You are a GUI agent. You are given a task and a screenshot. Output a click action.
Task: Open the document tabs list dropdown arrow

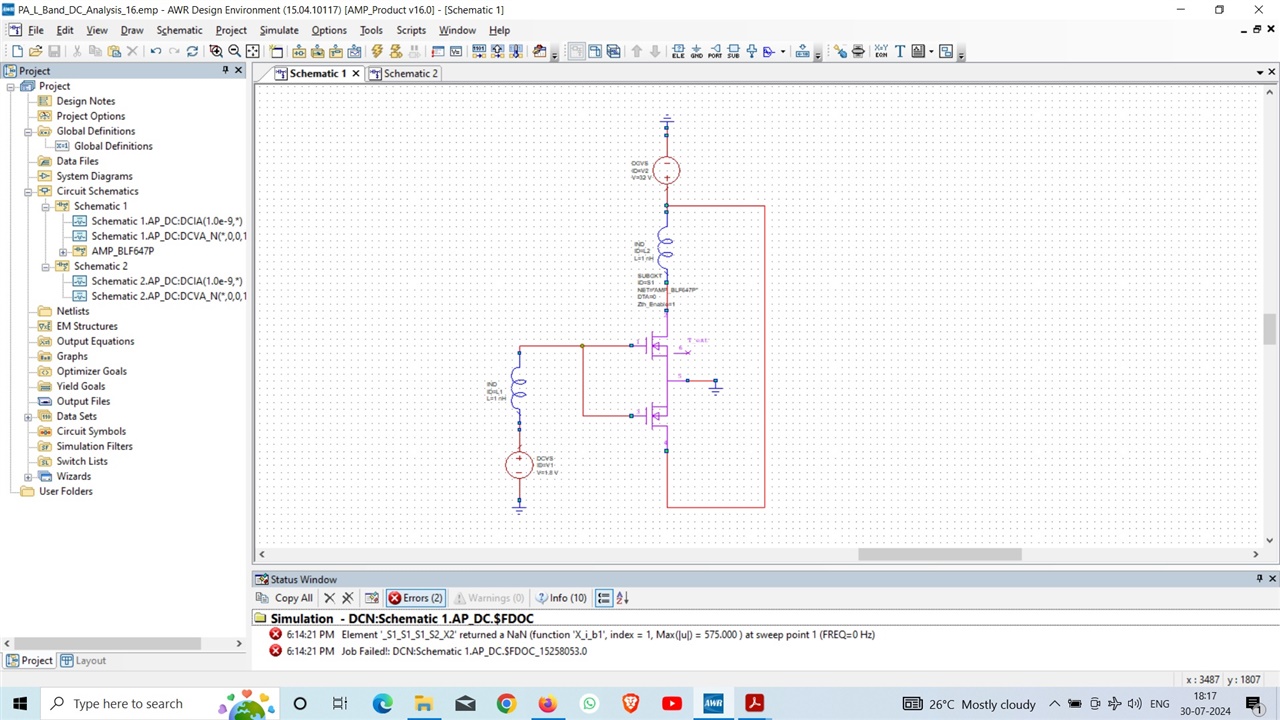[x=1260, y=73]
